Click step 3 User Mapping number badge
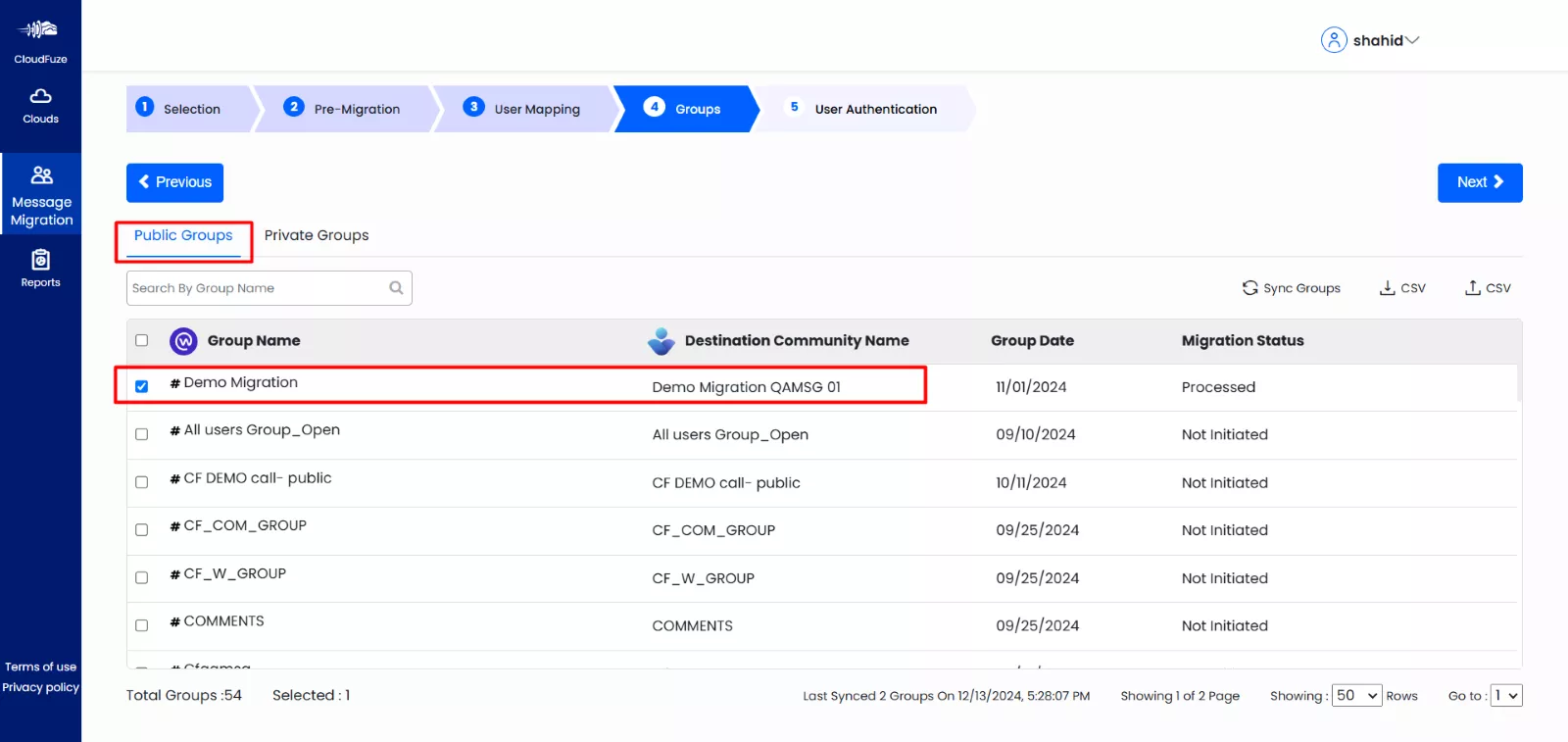Image resolution: width=1568 pixels, height=742 pixels. coord(473,107)
